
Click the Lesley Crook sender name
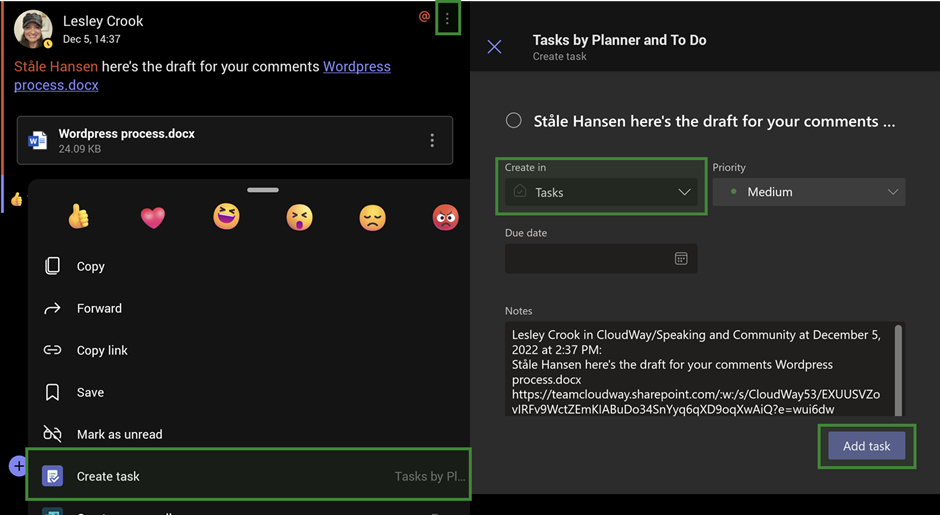click(x=103, y=21)
